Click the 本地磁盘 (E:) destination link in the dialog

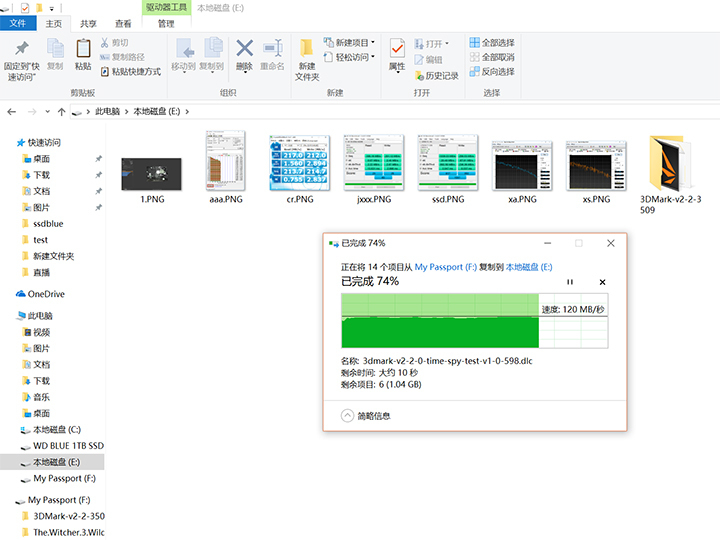click(538, 267)
